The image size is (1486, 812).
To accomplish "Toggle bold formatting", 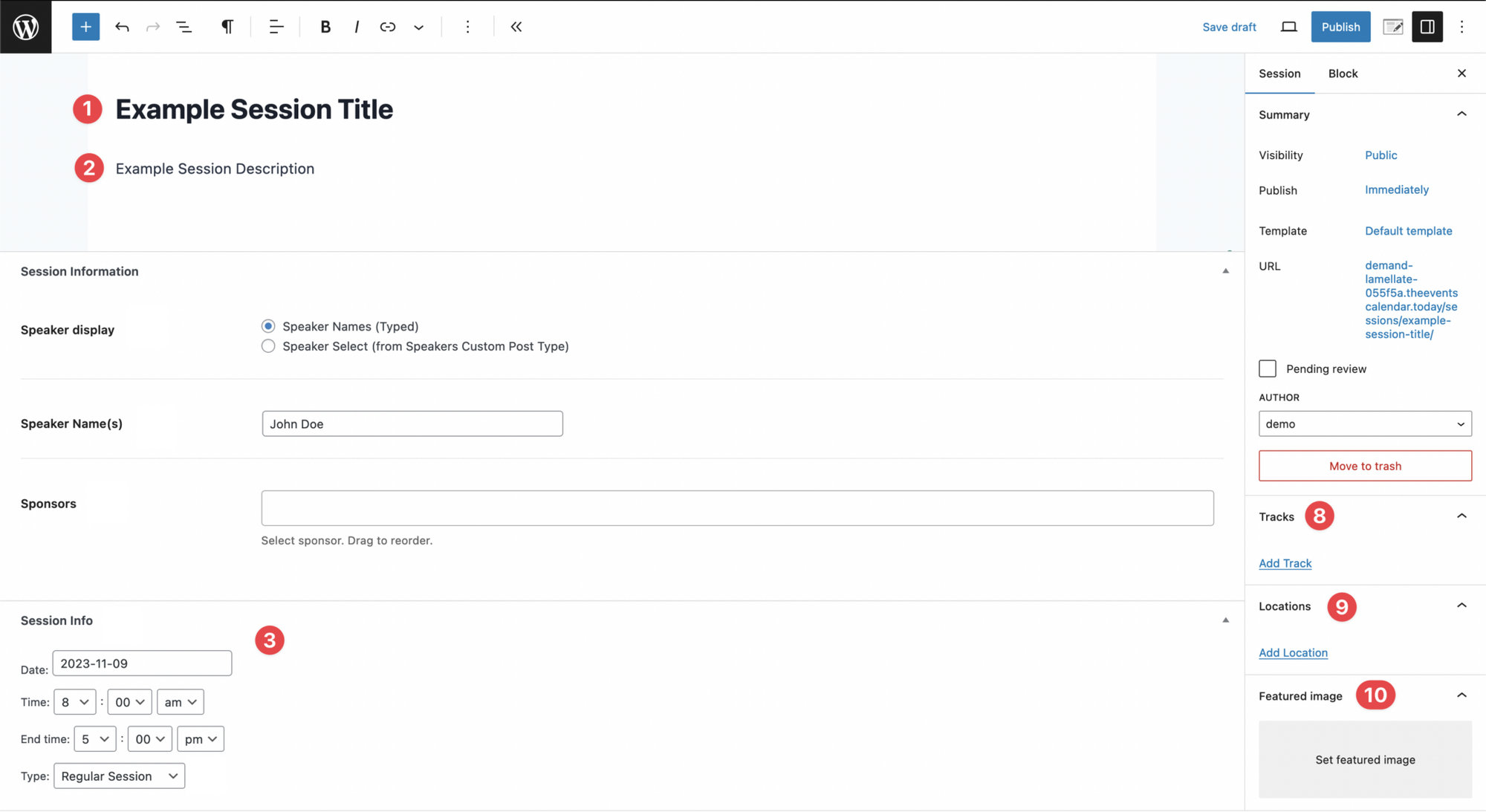I will pos(325,27).
